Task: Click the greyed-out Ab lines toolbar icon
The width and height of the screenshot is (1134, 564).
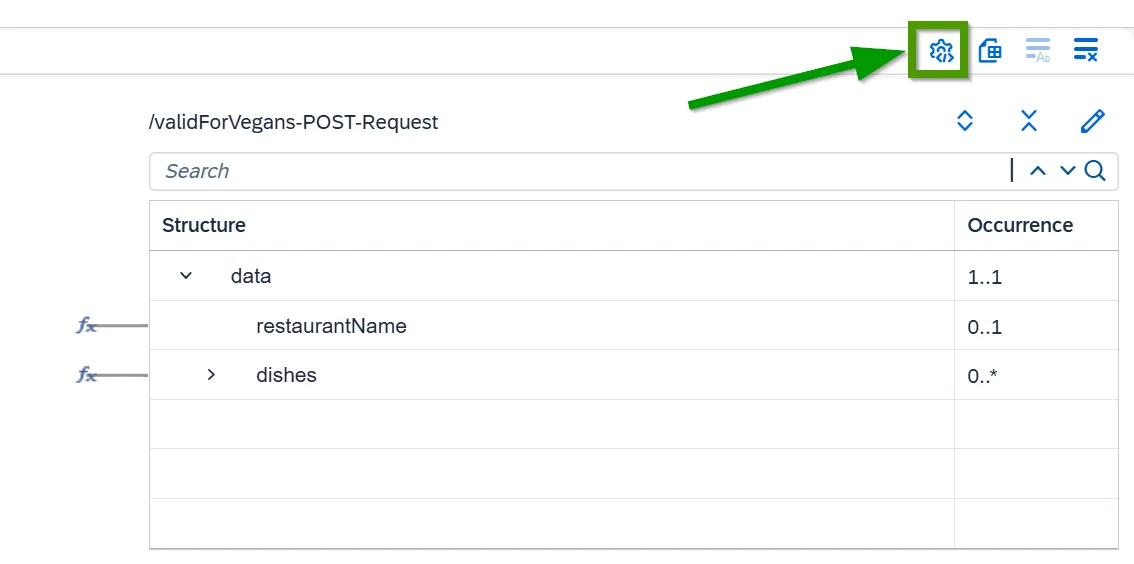Action: tap(1038, 51)
